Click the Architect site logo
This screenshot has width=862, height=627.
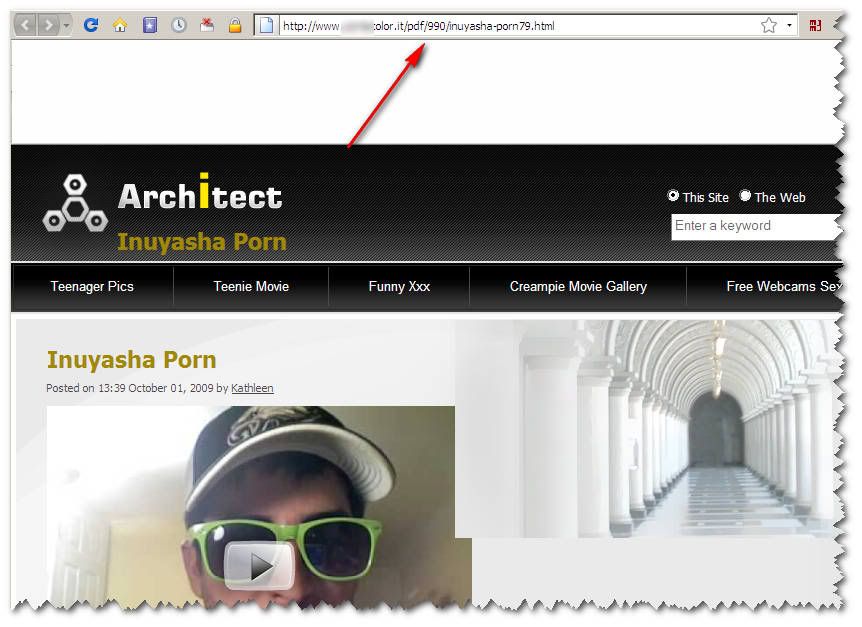tap(163, 203)
